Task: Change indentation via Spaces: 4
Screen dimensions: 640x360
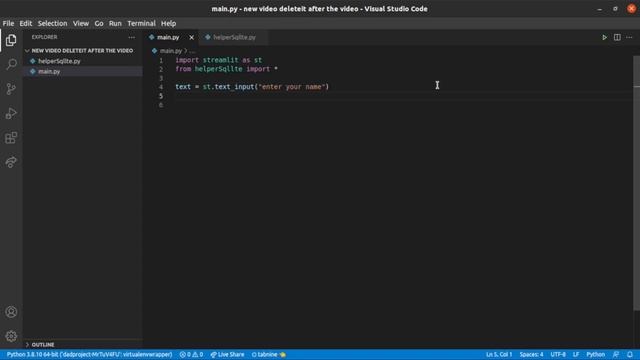Action: coord(531,354)
